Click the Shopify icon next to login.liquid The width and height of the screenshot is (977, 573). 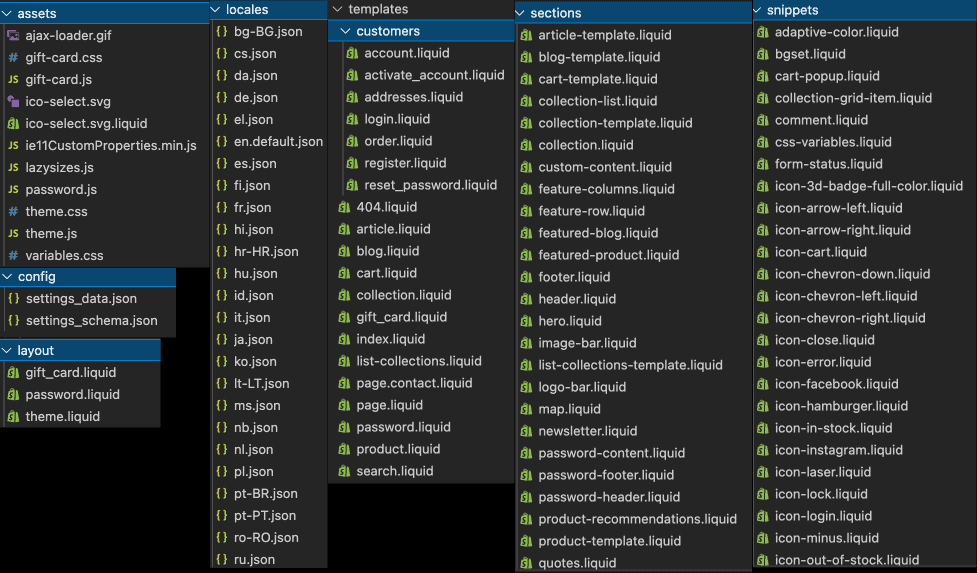tap(351, 119)
